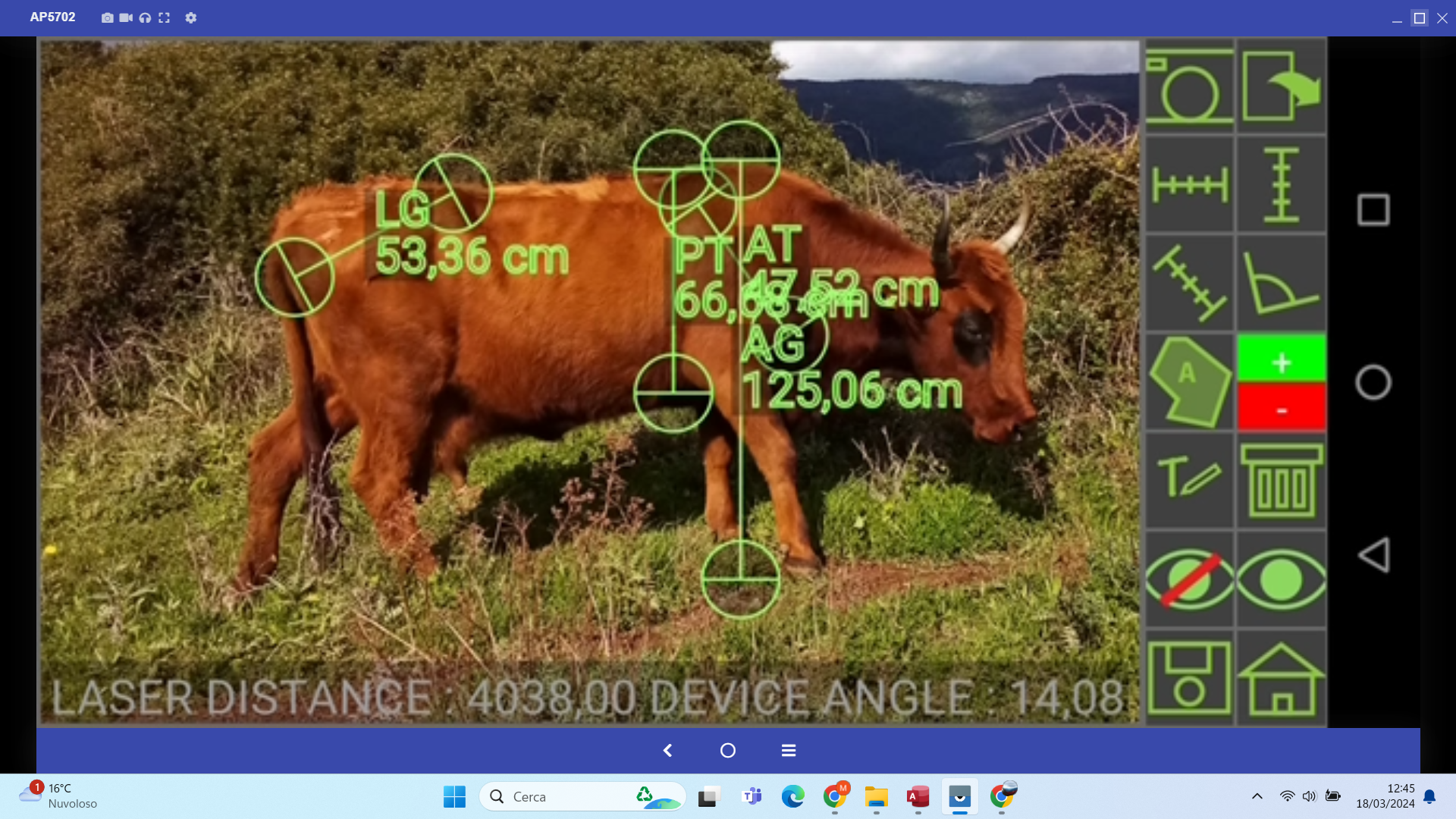The image size is (1456, 819).
Task: Select the vertical ruler measurement tool
Action: click(x=1281, y=185)
